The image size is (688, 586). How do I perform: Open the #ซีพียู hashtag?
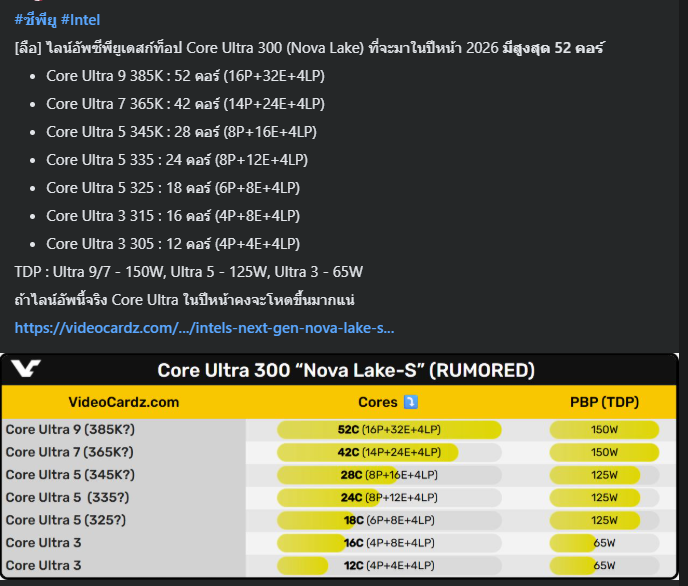tap(36, 20)
